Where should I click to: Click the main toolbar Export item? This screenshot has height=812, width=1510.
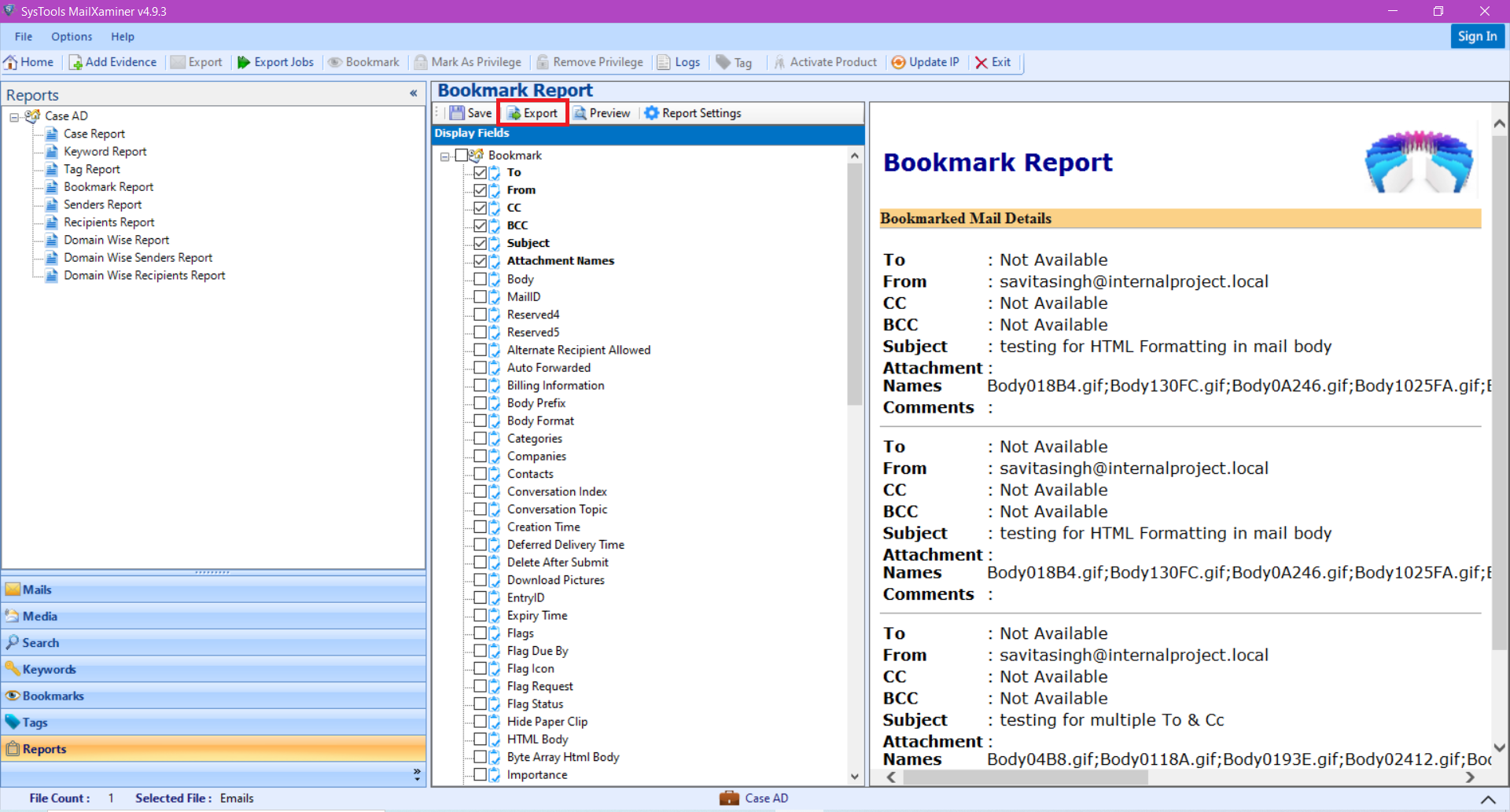pyautogui.click(x=197, y=62)
